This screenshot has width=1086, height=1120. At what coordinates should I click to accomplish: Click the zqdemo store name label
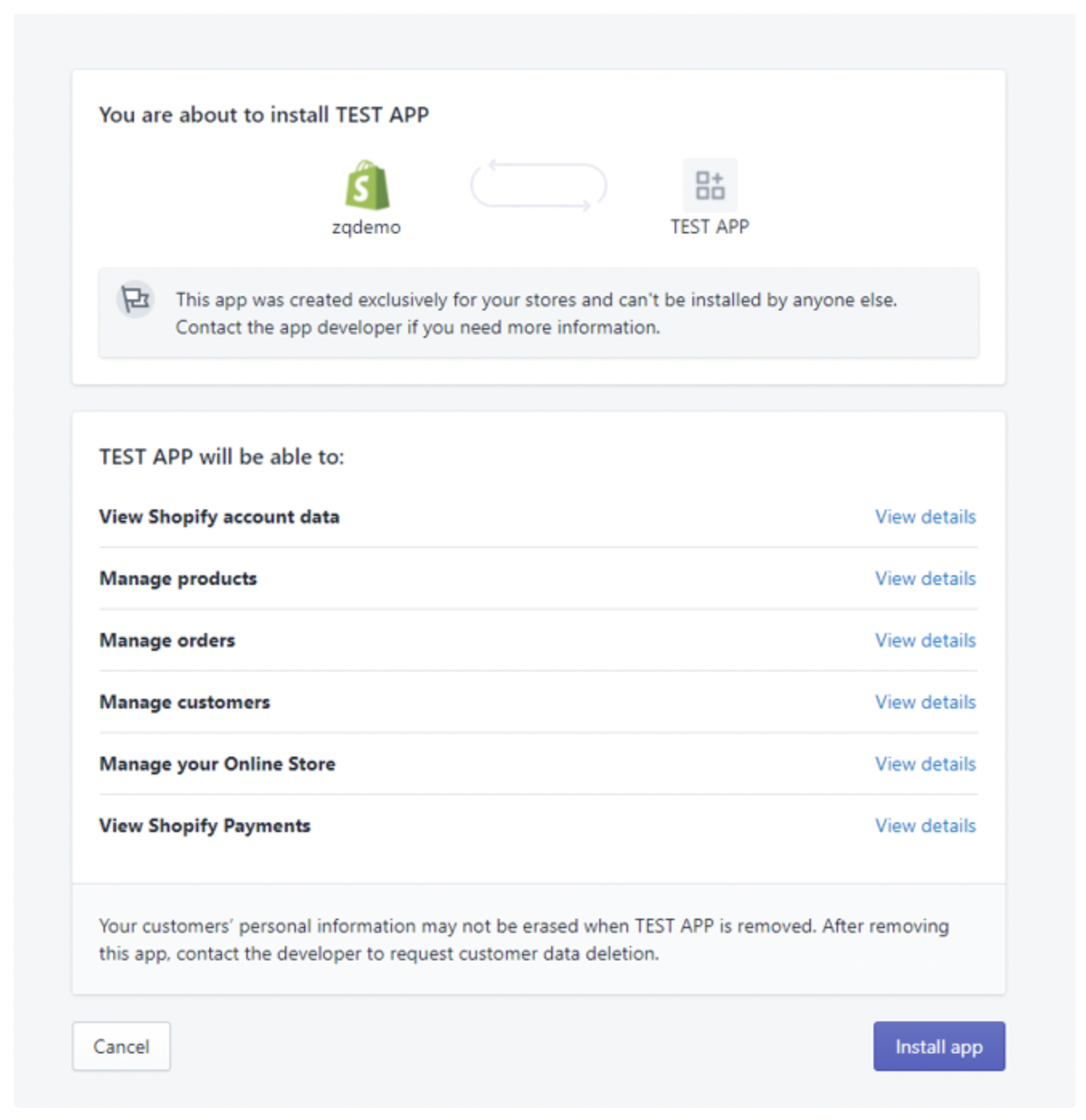(367, 228)
